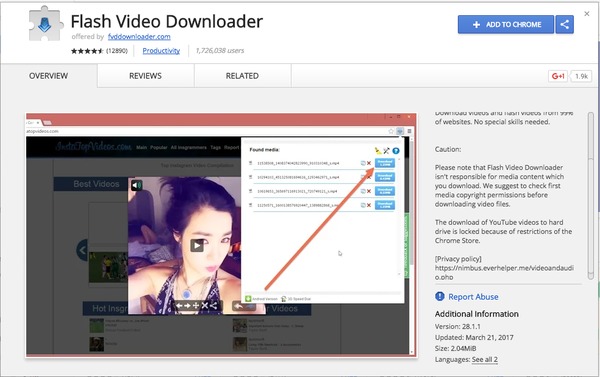Click the speaker icon on the preview video
600x377 pixels.
click(137, 186)
